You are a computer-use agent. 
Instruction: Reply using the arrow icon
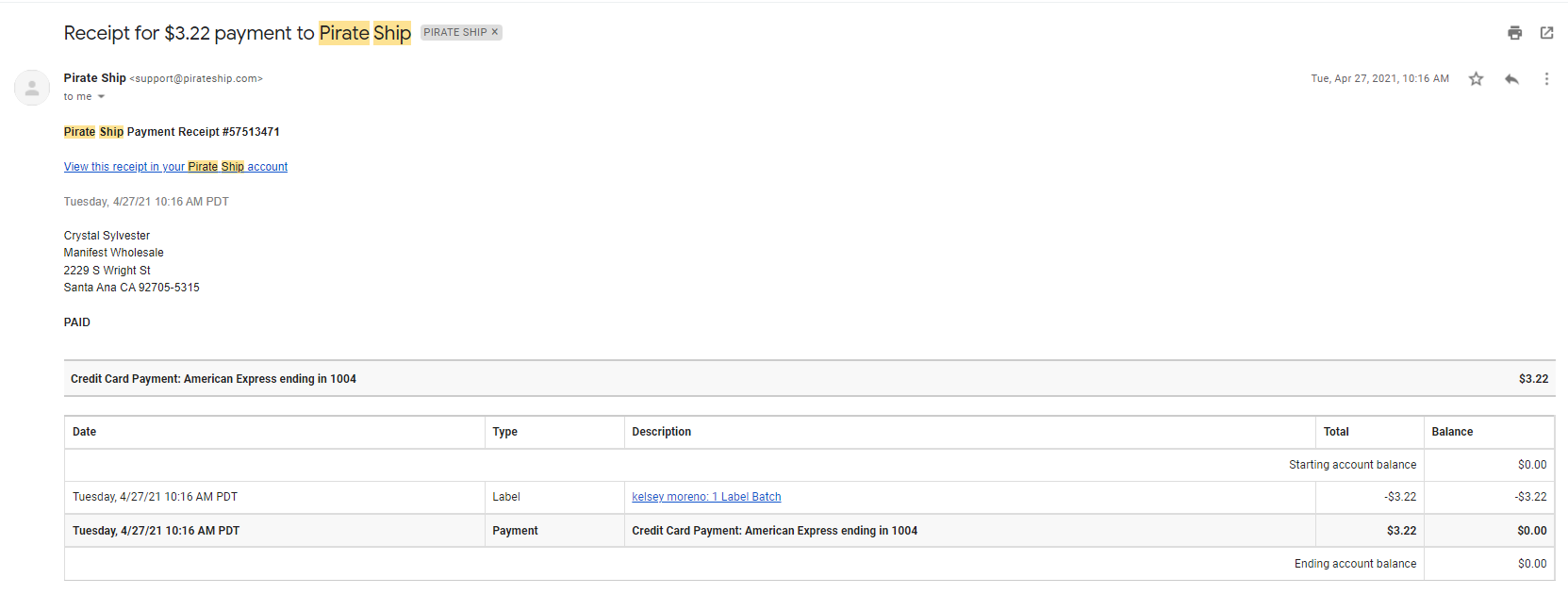click(1511, 79)
